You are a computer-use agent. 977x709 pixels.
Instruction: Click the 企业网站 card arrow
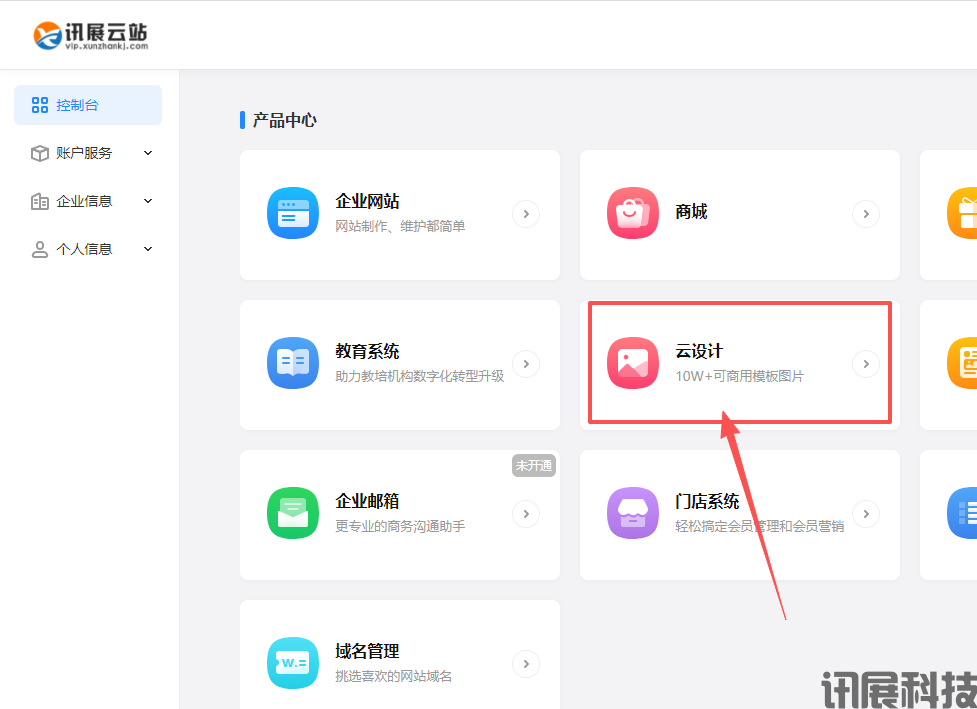[525, 213]
